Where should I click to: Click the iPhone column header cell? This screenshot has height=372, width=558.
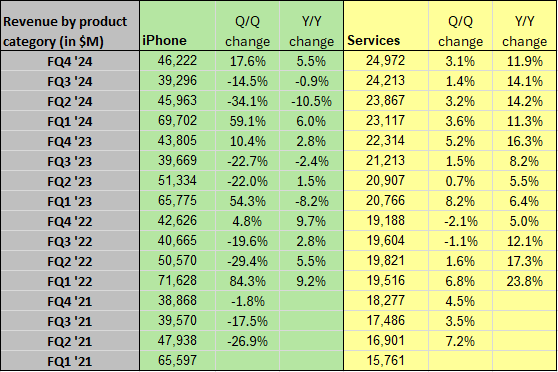tap(177, 25)
